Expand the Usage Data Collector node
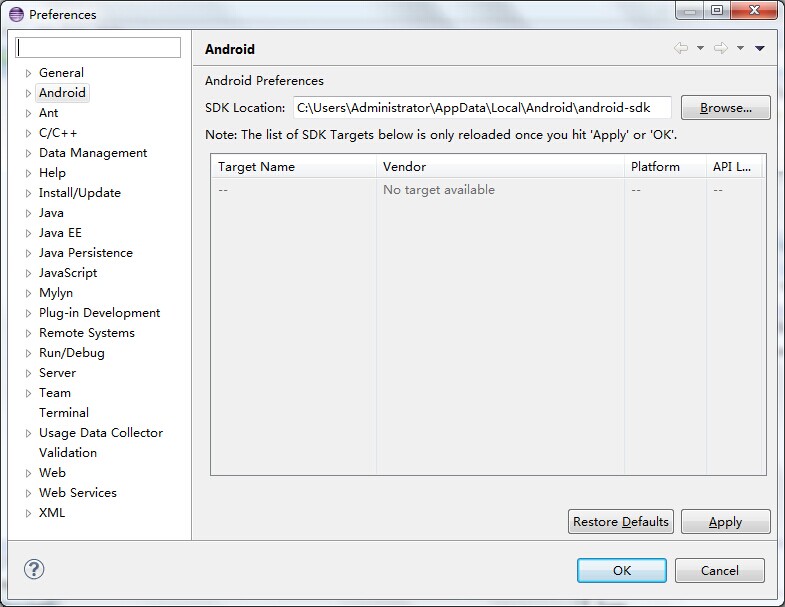The width and height of the screenshot is (785, 607). click(29, 434)
